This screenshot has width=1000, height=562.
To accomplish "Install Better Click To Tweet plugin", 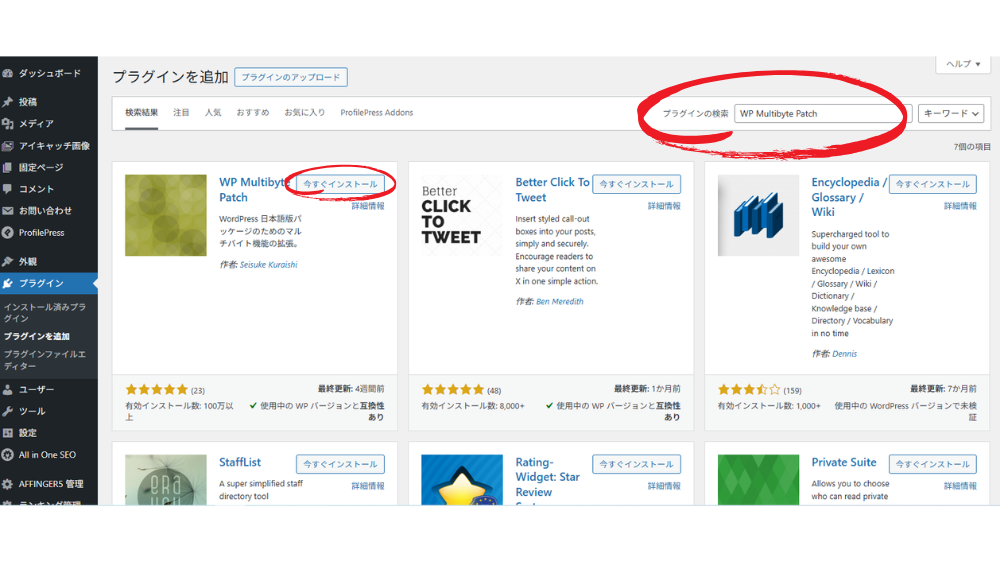I will pyautogui.click(x=636, y=184).
